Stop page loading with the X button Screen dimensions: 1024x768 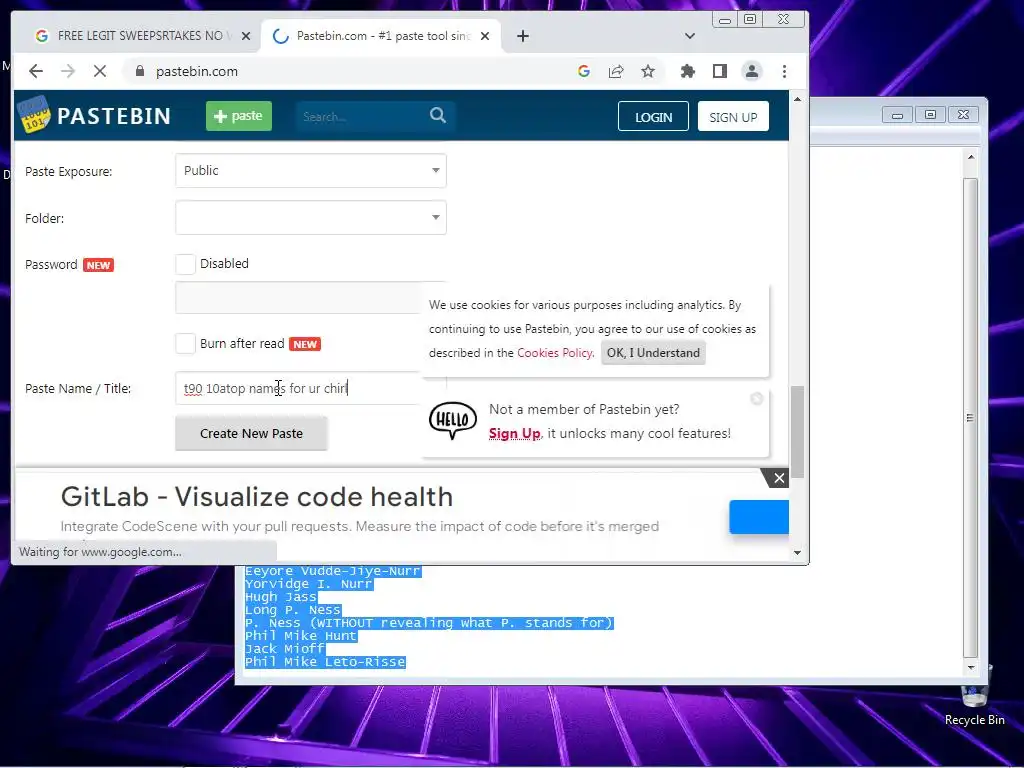pos(100,71)
